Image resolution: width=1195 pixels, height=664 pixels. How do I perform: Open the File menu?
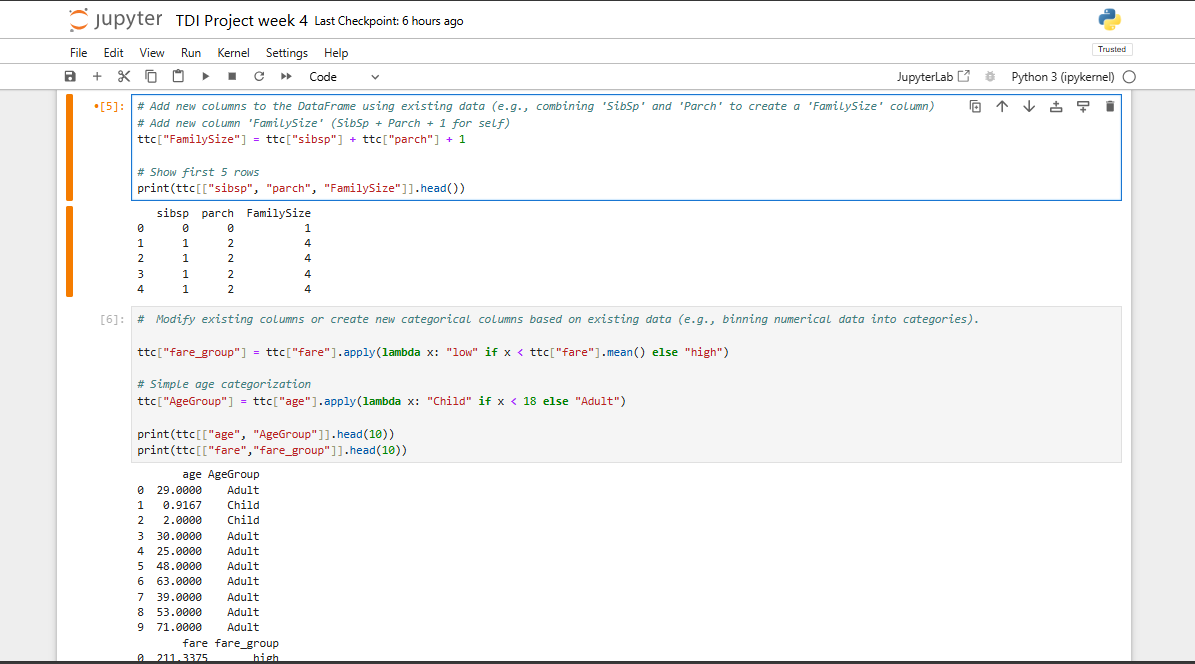click(78, 53)
